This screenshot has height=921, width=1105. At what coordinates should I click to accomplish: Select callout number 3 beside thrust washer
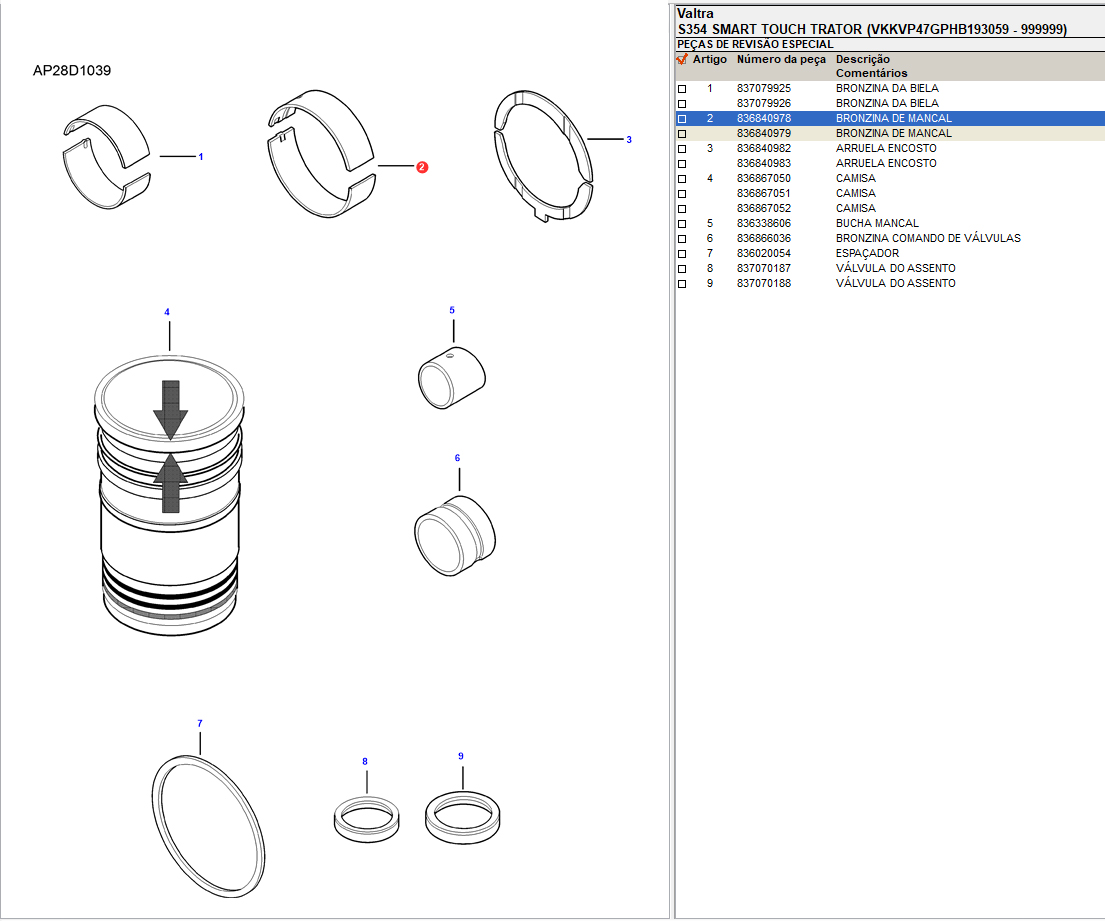[629, 140]
